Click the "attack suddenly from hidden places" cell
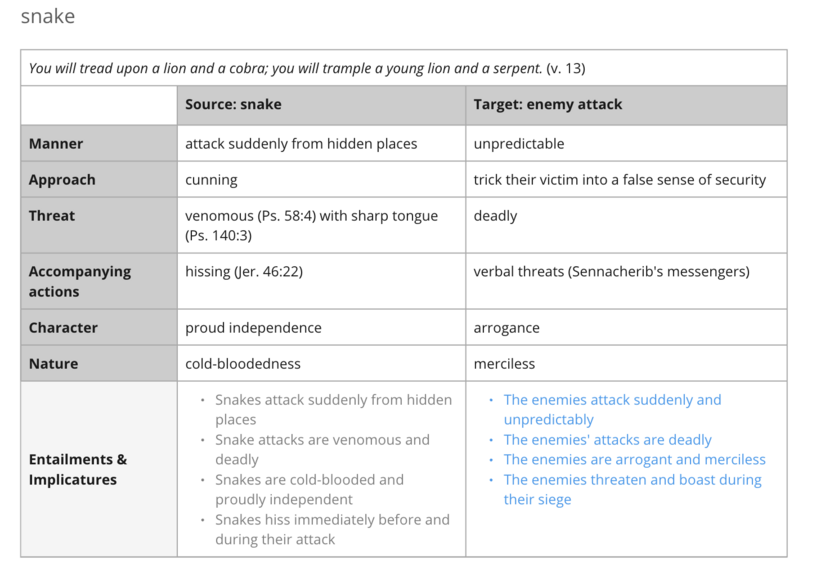 pos(301,144)
